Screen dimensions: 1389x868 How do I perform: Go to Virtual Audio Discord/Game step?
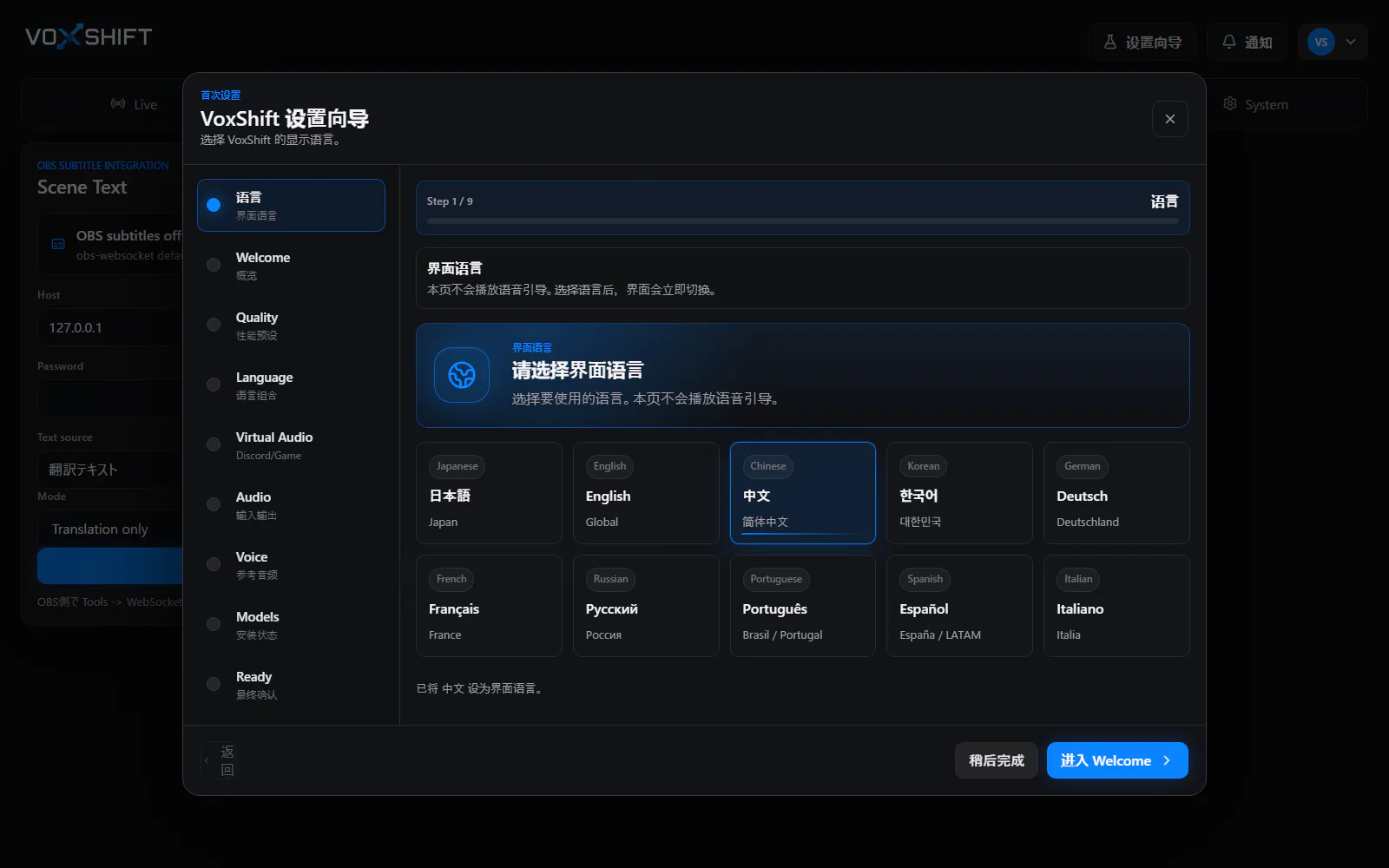click(291, 445)
